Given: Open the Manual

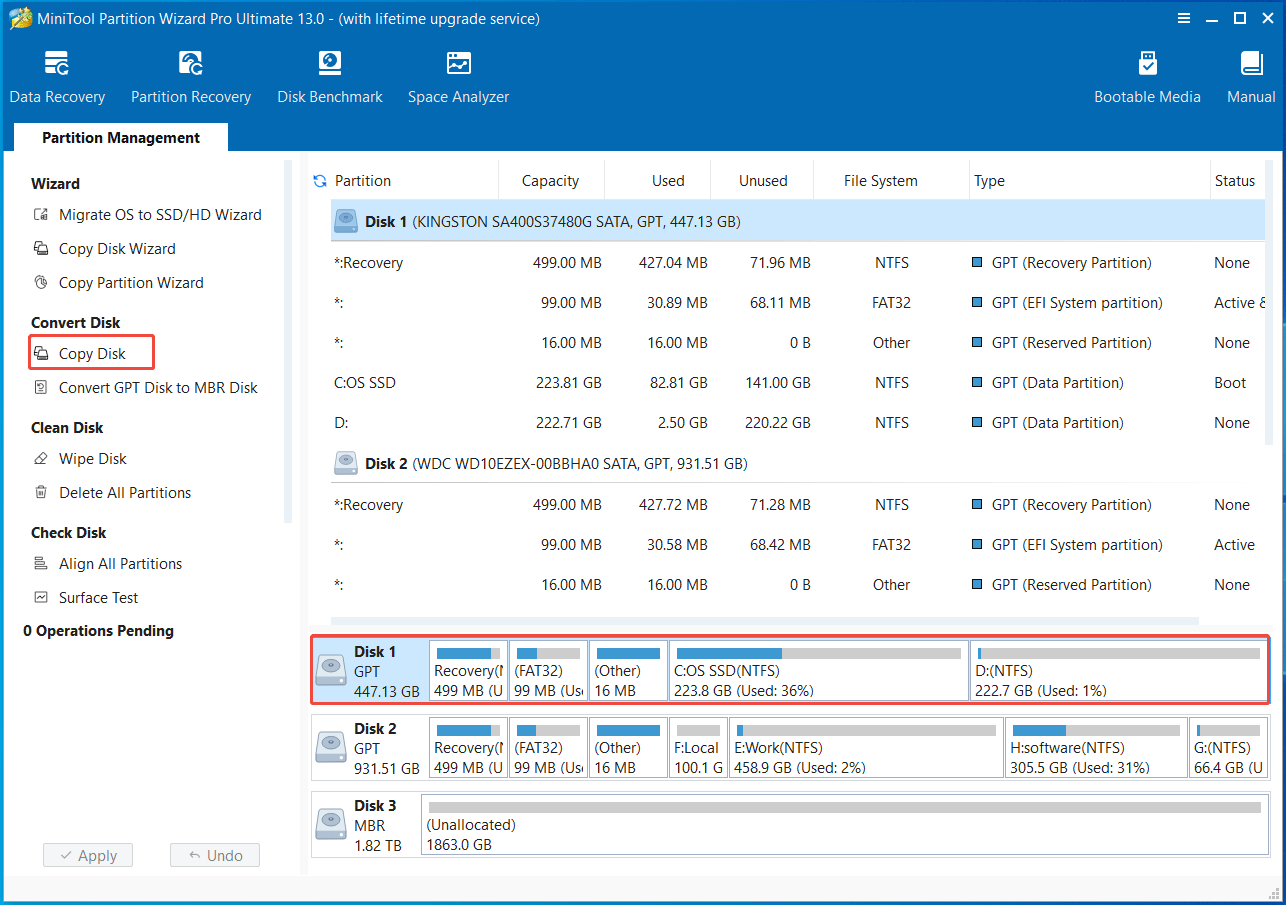Looking at the screenshot, I should point(1250,75).
